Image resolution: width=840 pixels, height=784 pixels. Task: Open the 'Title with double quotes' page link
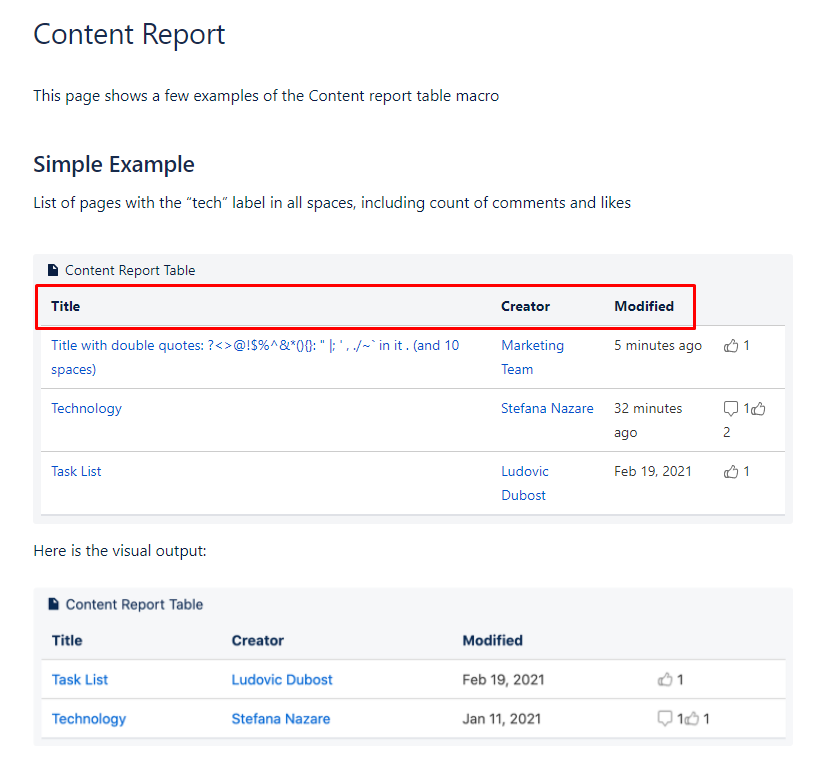[x=255, y=357]
